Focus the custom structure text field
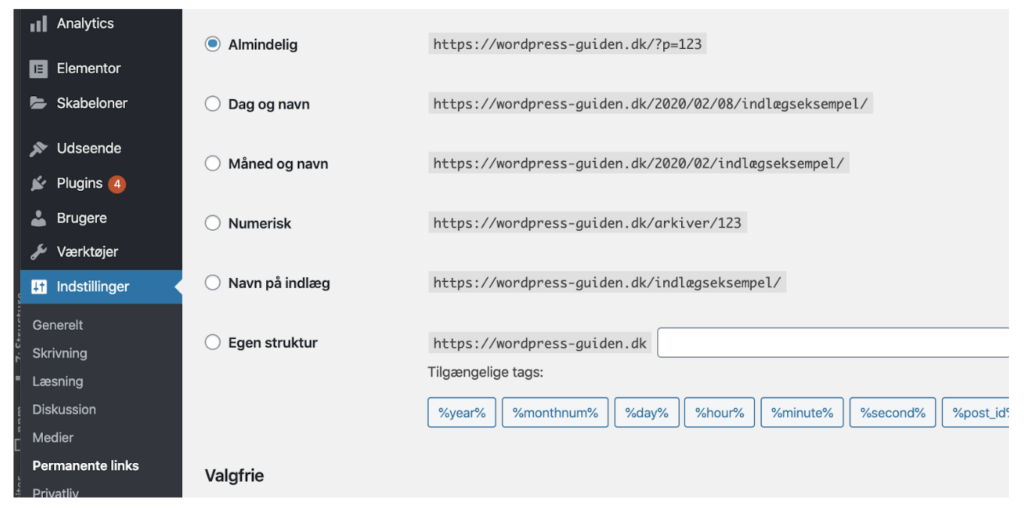 pyautogui.click(x=833, y=343)
